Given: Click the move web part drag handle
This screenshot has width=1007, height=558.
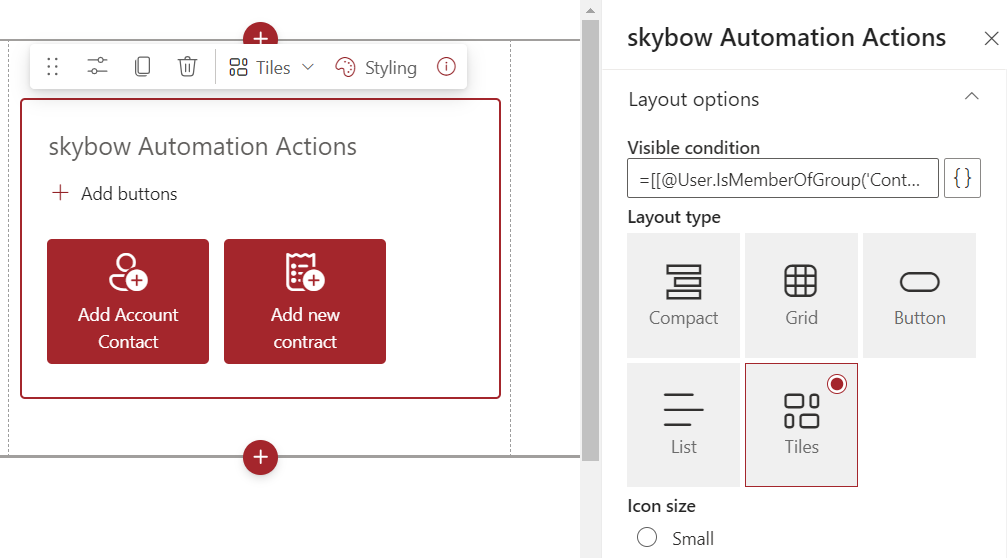Looking at the screenshot, I should [53, 67].
